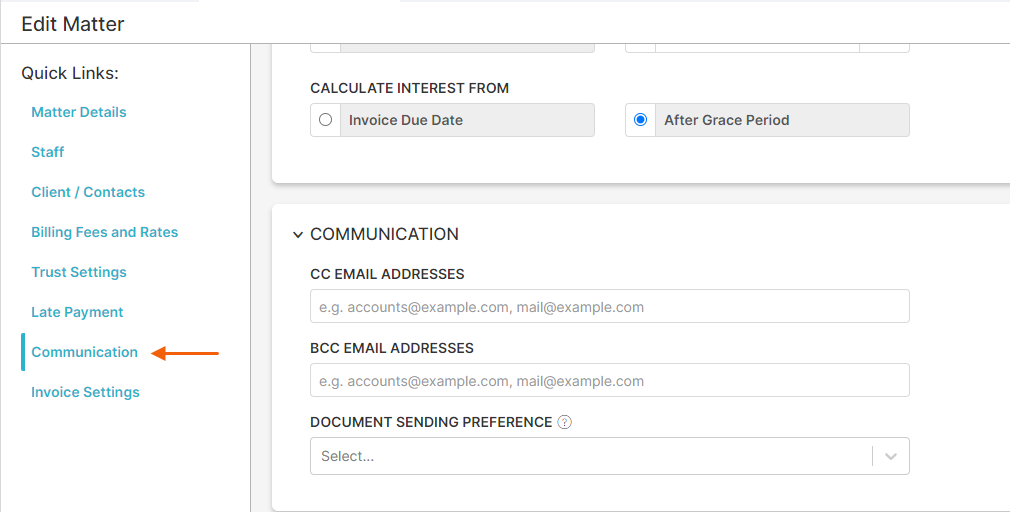Viewport: 1010px width, 512px height.
Task: Open the Document Sending Preference dropdown arrow
Action: point(891,456)
